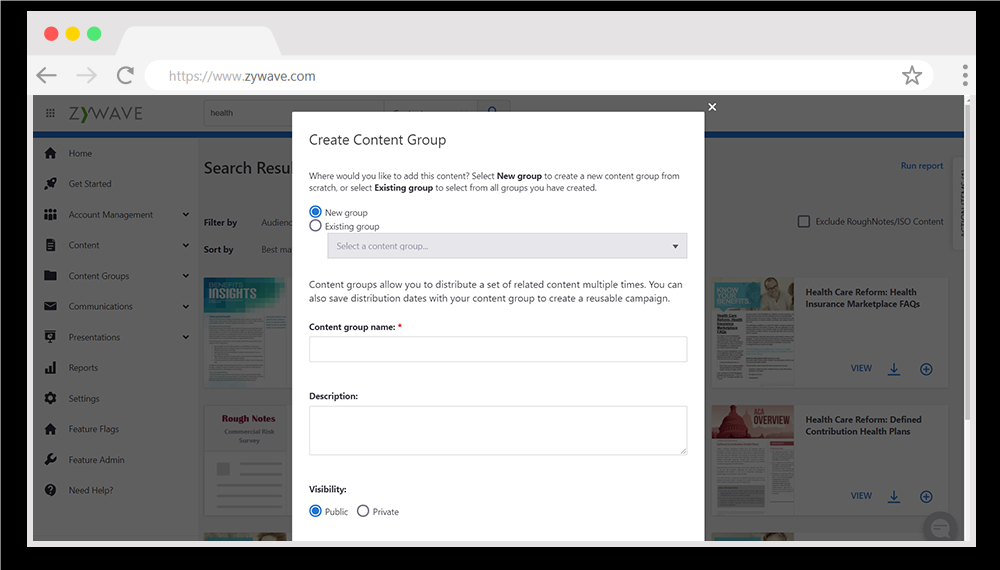Image resolution: width=1000 pixels, height=570 pixels.
Task: Click the Home house icon in sidebar
Action: coord(50,153)
